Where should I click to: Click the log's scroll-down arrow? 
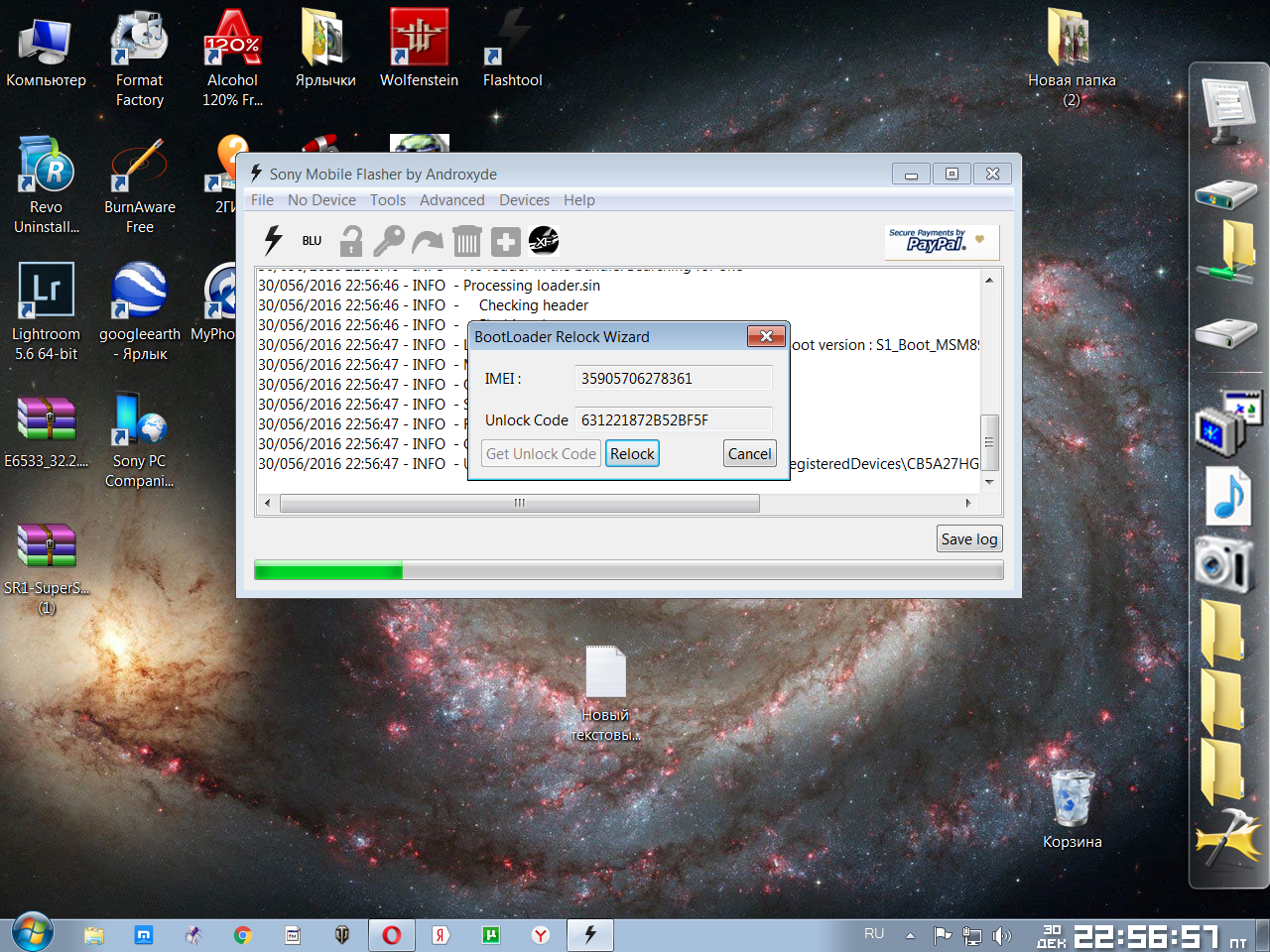tap(989, 482)
